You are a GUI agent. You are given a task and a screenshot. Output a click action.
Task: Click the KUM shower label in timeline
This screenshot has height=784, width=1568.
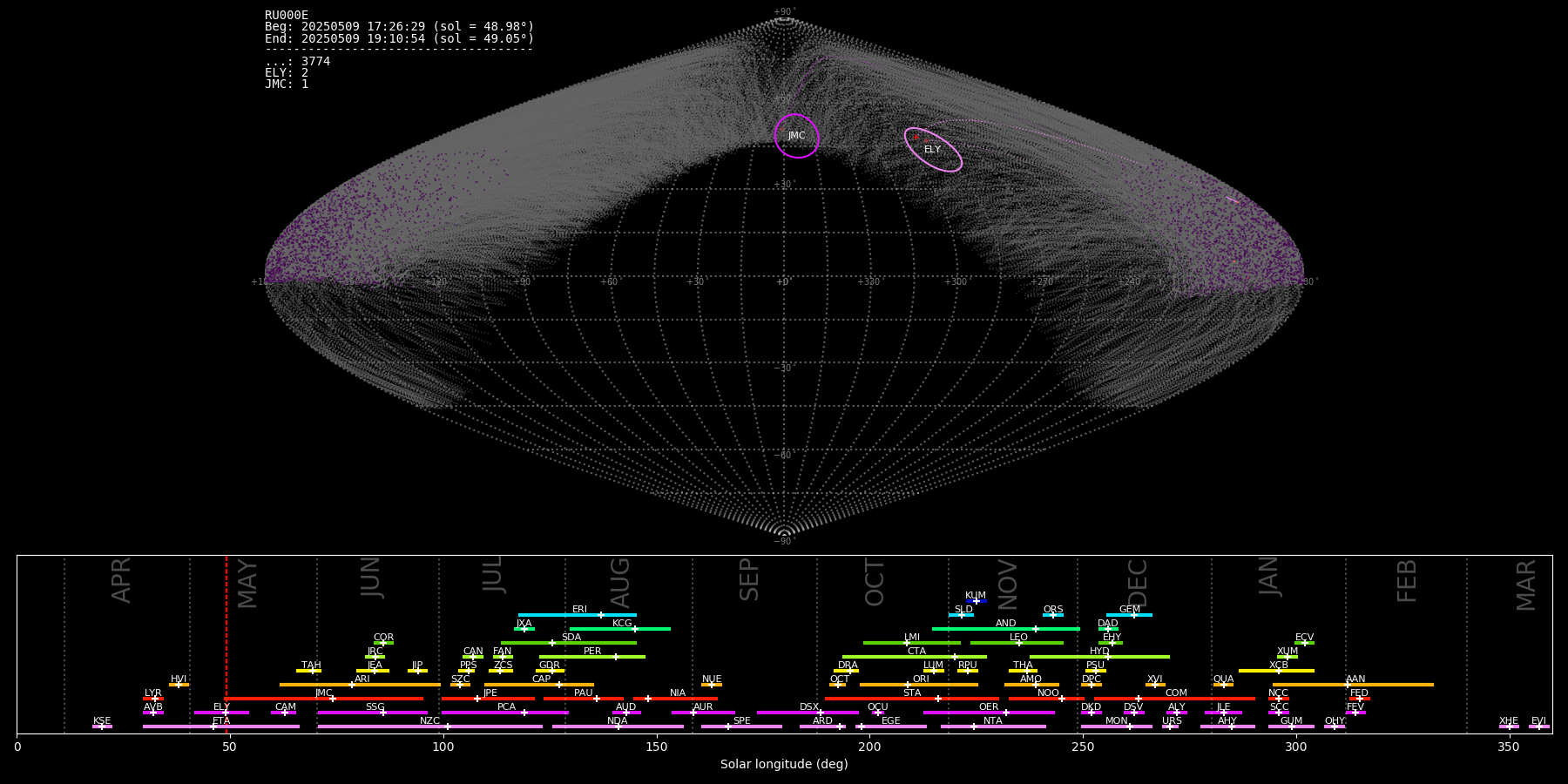976,595
